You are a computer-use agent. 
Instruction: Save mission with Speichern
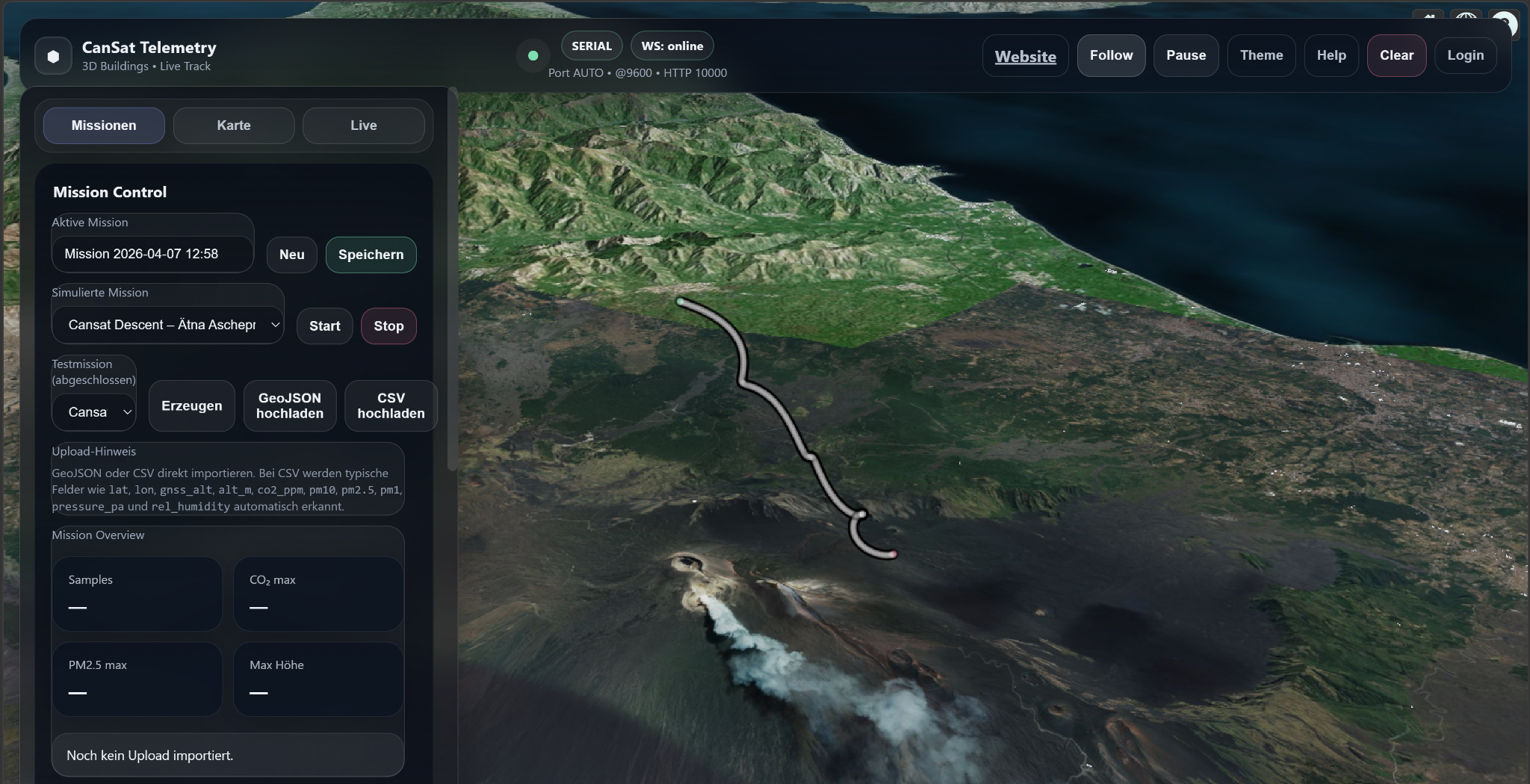click(x=371, y=255)
